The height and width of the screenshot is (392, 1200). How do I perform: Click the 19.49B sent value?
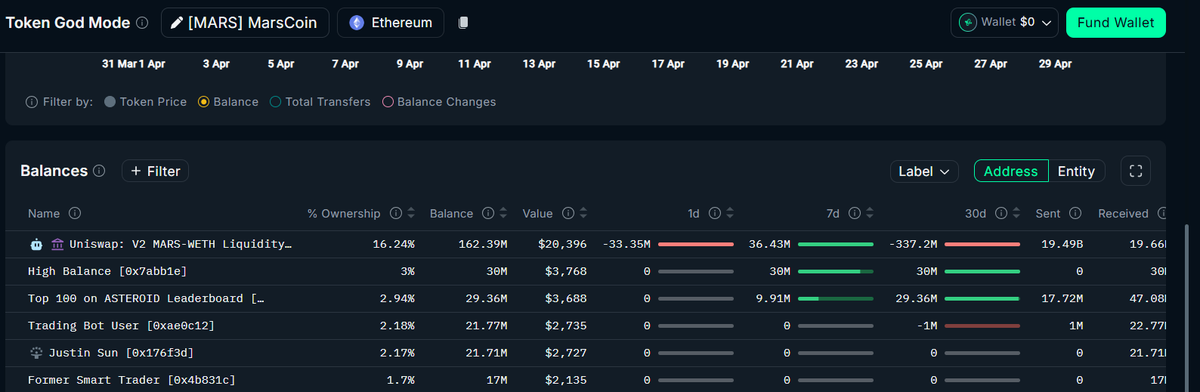coord(1063,244)
